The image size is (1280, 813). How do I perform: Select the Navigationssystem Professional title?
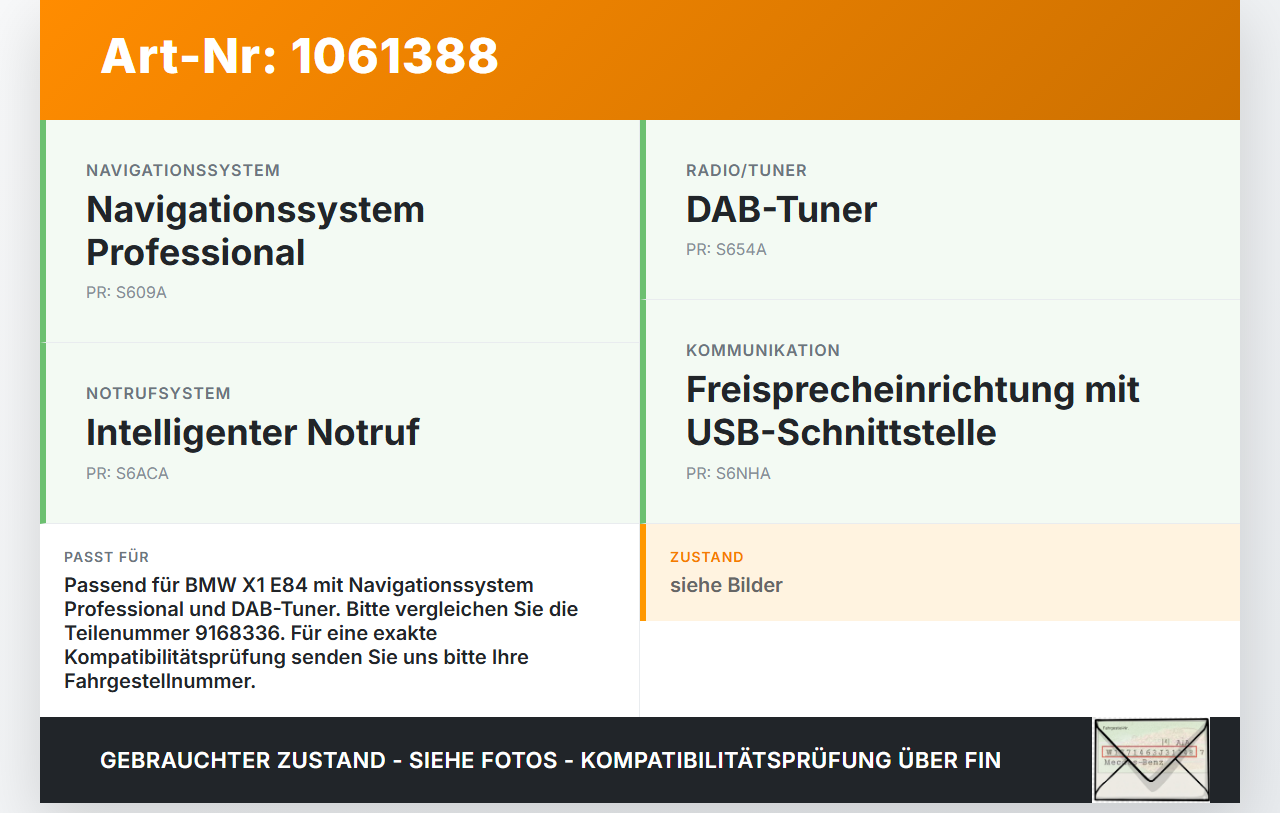(255, 231)
